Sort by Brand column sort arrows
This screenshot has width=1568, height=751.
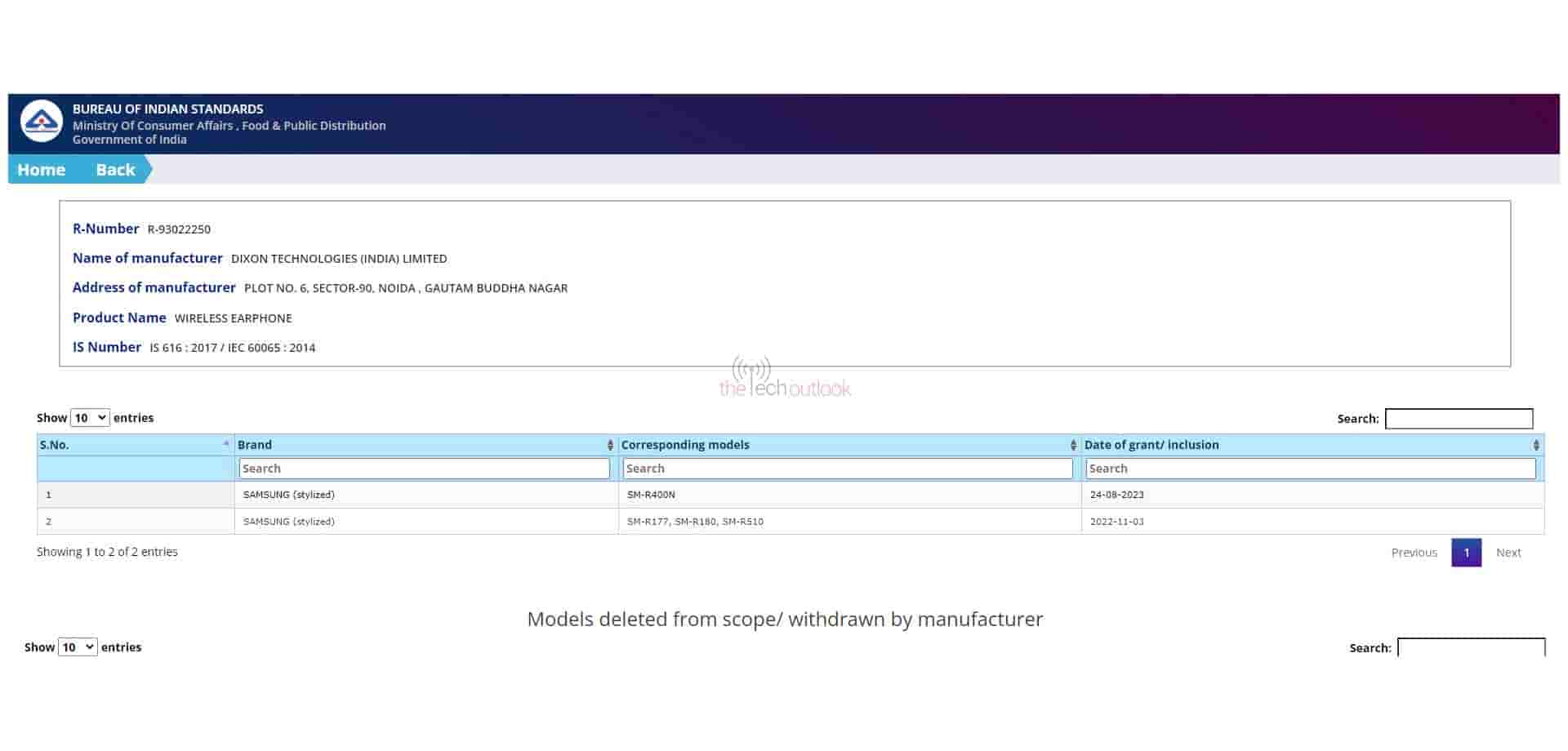coord(610,445)
